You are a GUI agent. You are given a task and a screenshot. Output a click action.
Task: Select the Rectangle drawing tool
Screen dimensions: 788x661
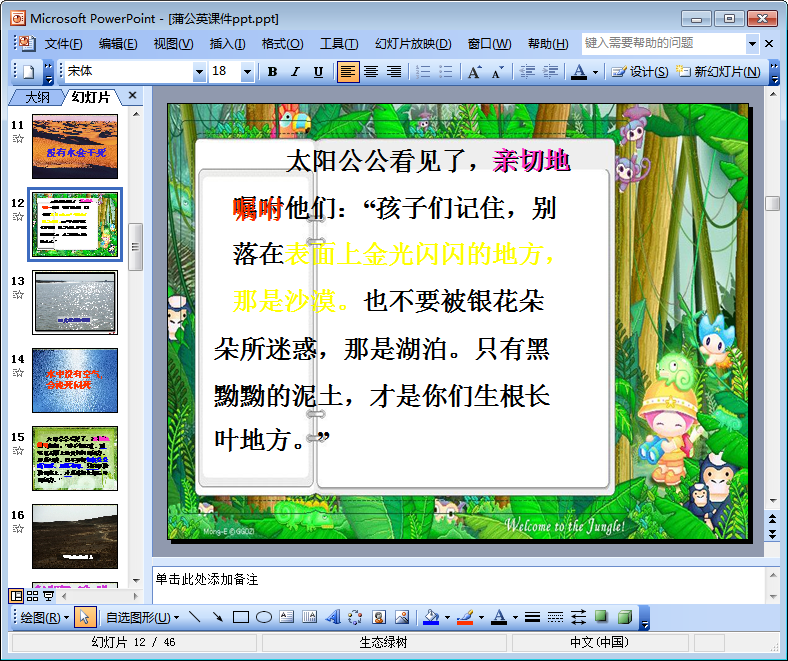[x=241, y=617]
